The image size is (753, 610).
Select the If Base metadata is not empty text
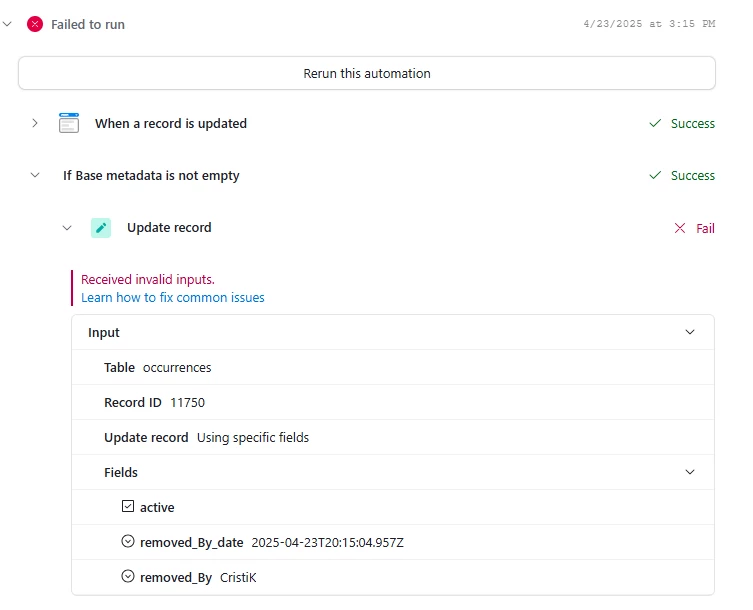coord(151,176)
